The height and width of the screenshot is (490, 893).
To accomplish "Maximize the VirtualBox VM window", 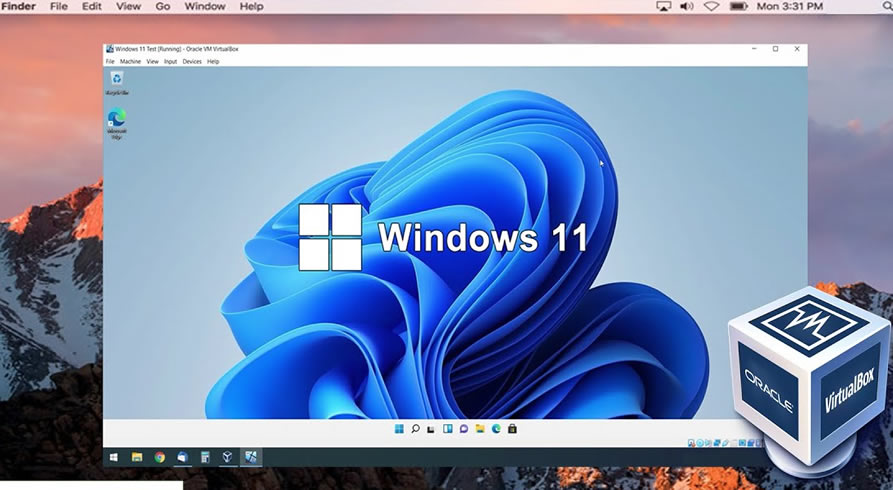I will pyautogui.click(x=775, y=49).
